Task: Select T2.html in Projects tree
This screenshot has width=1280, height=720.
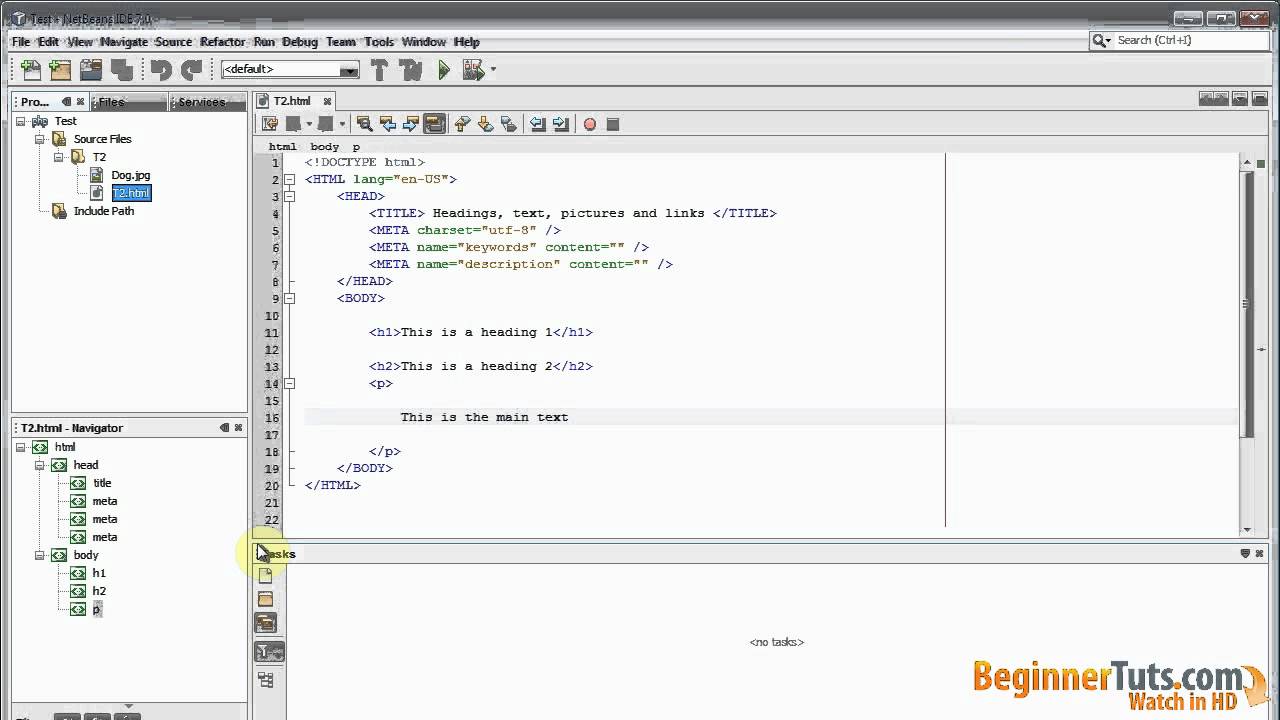Action: pos(131,193)
